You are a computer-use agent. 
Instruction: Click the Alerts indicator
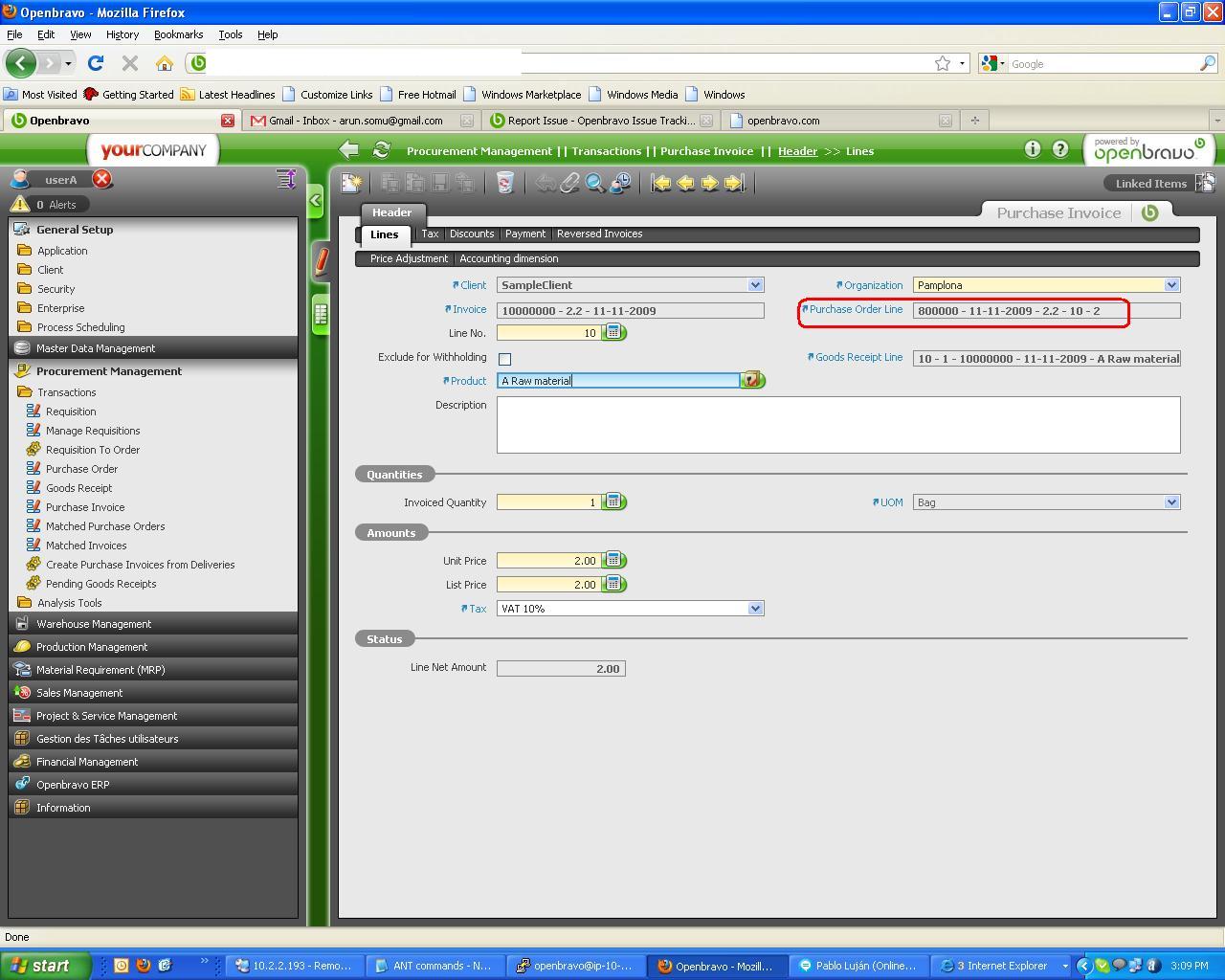click(50, 204)
